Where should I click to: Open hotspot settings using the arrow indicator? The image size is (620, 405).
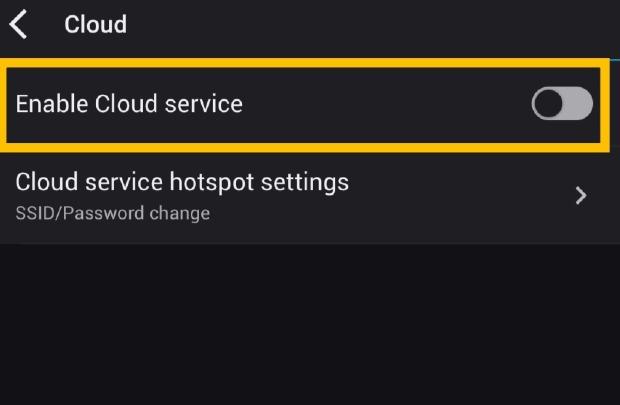[x=581, y=196]
